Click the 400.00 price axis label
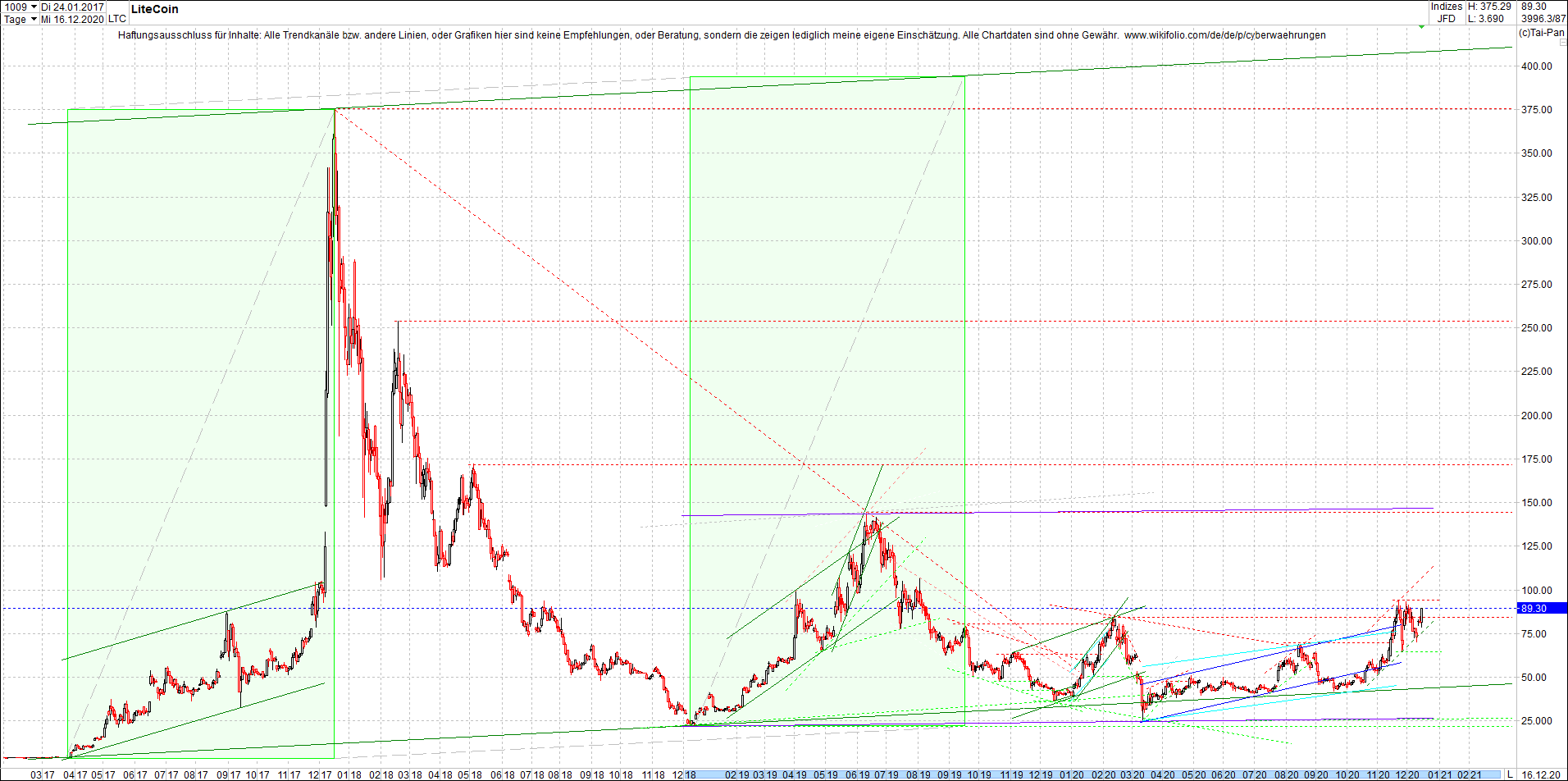The width and height of the screenshot is (1568, 781). tap(1536, 66)
